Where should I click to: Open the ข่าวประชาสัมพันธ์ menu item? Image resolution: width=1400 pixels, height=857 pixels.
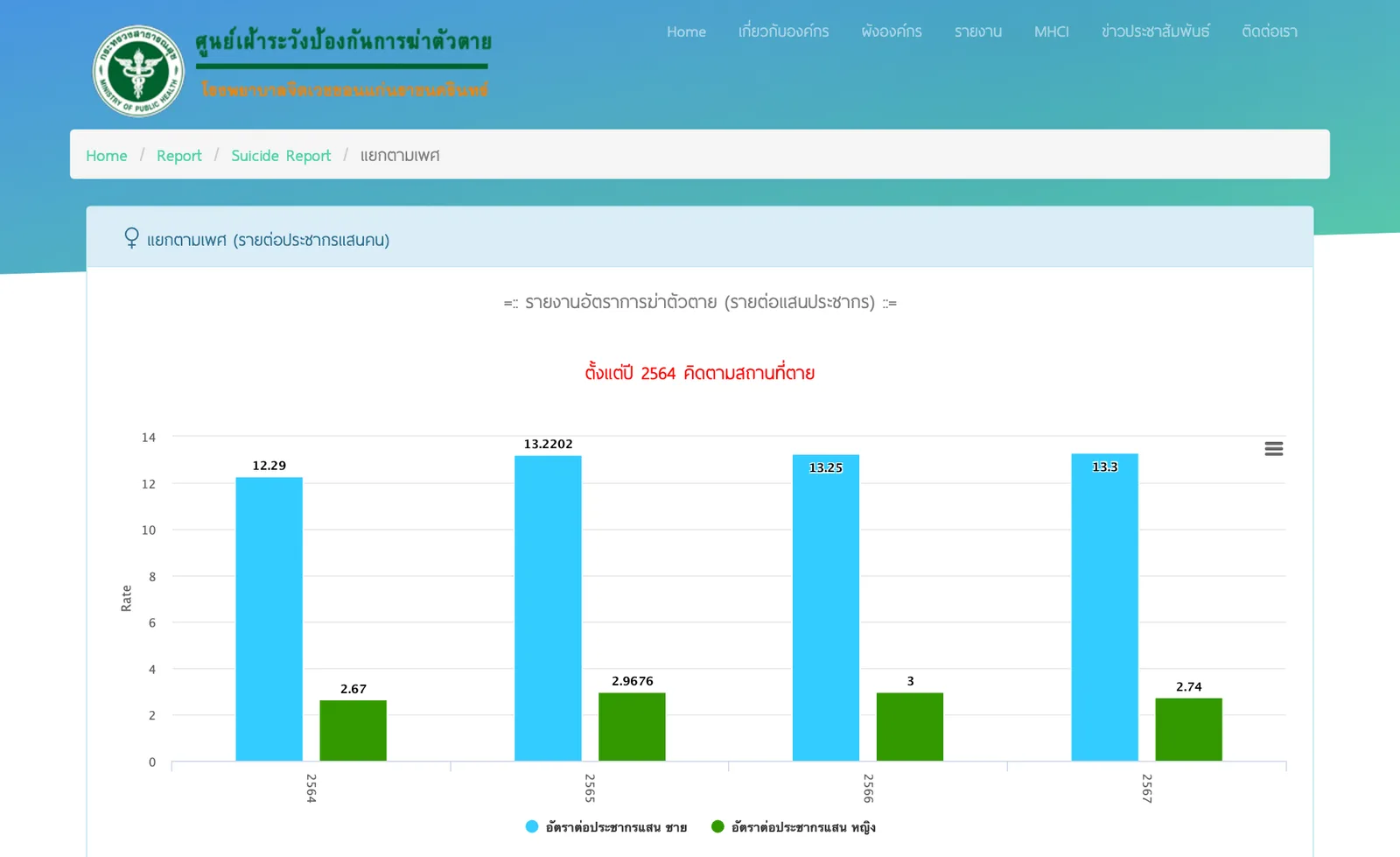pos(1155,32)
